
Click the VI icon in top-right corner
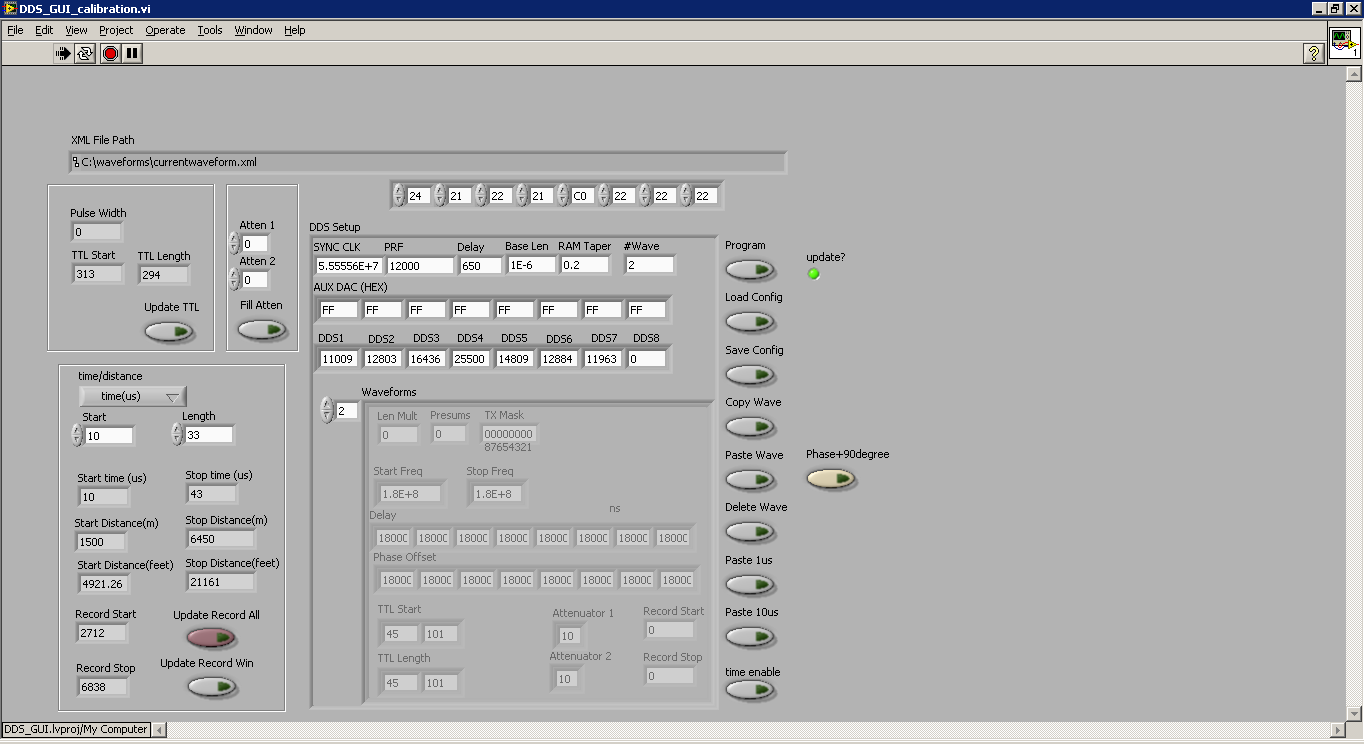(1343, 44)
